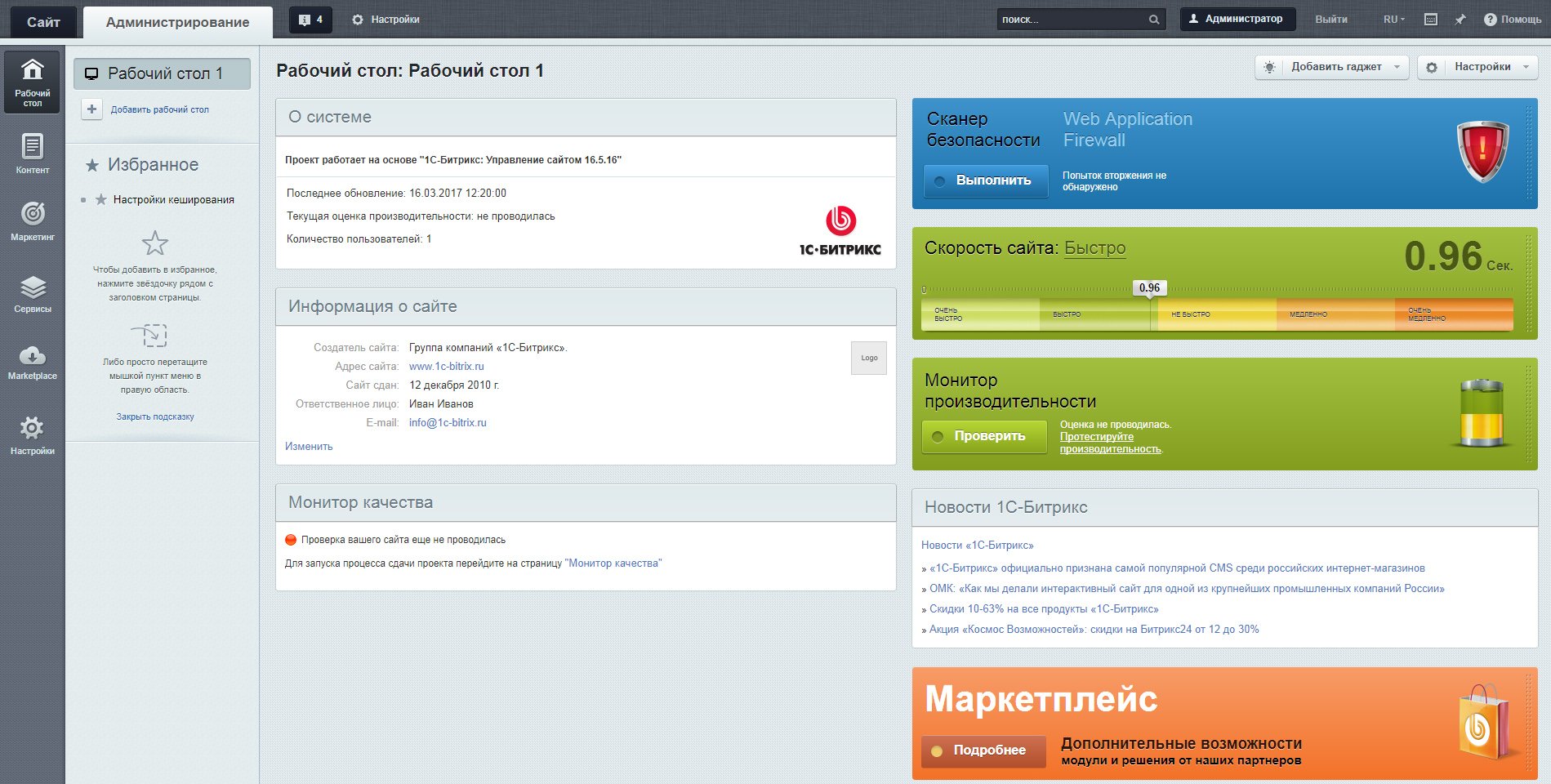Open the "Монитор качества" page link
Image resolution: width=1551 pixels, height=784 pixels.
613,563
